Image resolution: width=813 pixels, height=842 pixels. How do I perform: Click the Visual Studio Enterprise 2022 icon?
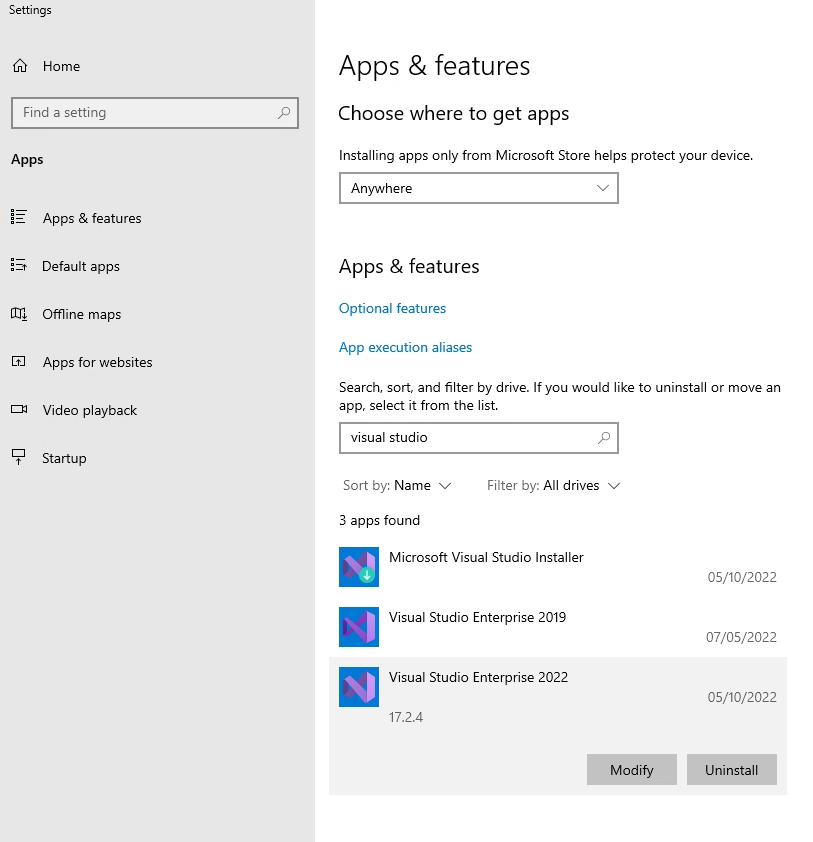359,687
